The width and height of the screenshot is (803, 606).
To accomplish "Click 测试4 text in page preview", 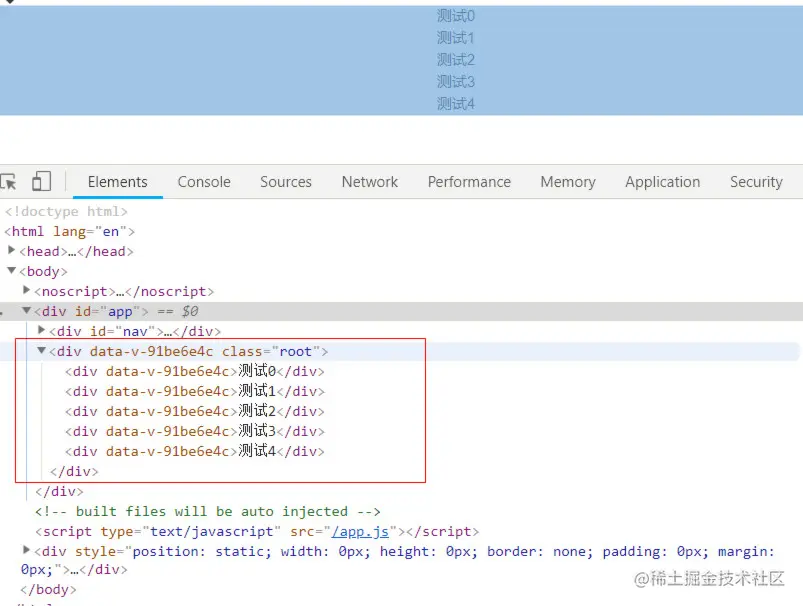I will [456, 104].
